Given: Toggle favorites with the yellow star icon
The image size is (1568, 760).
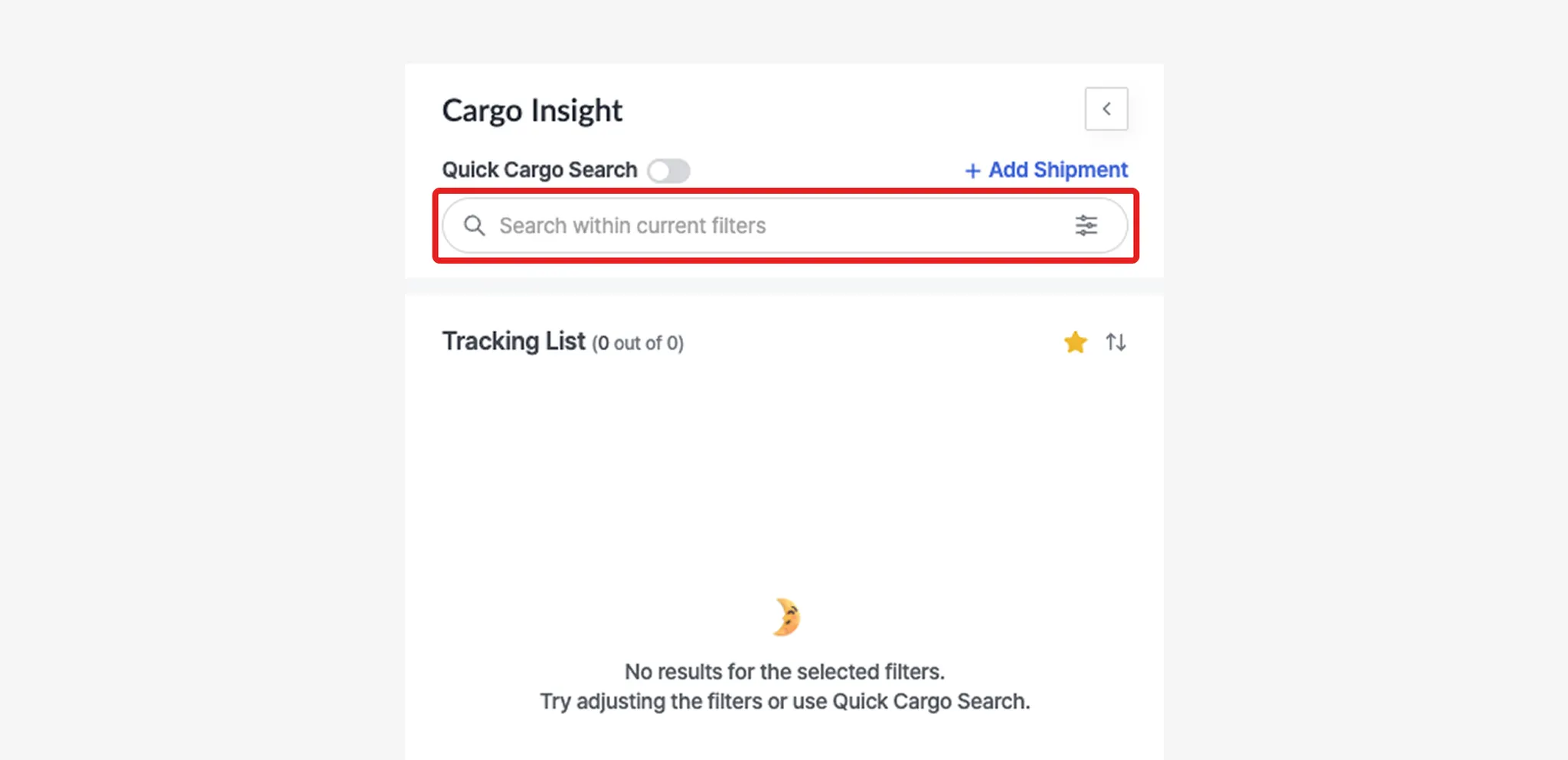Looking at the screenshot, I should [x=1075, y=342].
